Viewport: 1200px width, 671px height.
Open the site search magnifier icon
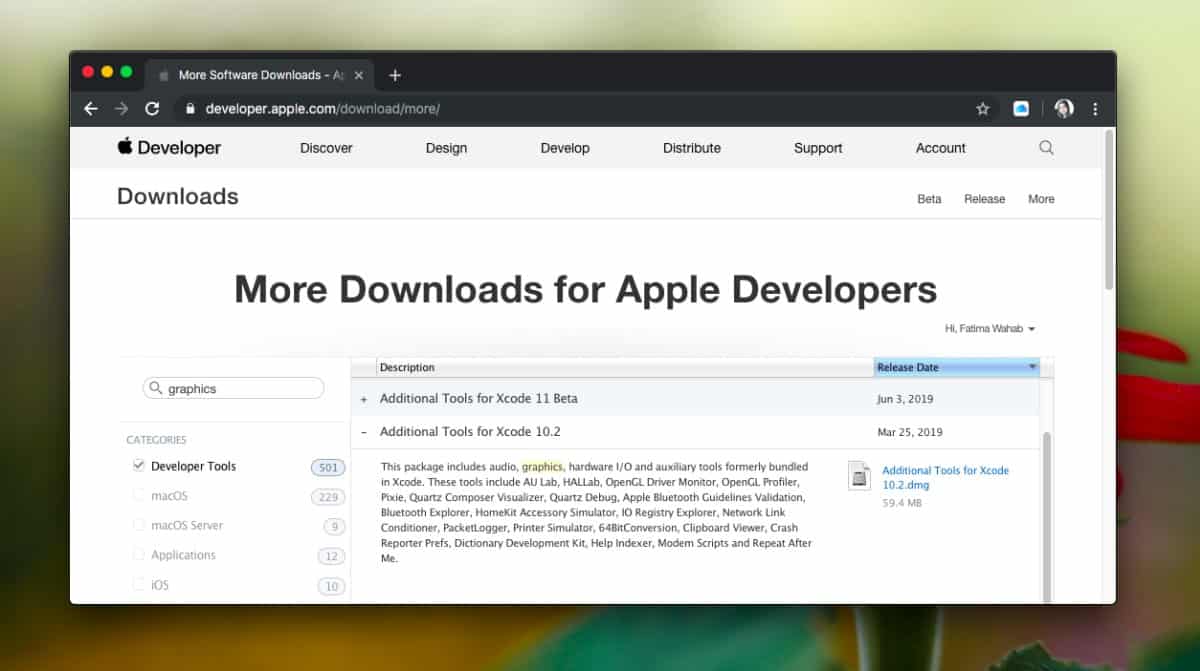click(x=1046, y=147)
